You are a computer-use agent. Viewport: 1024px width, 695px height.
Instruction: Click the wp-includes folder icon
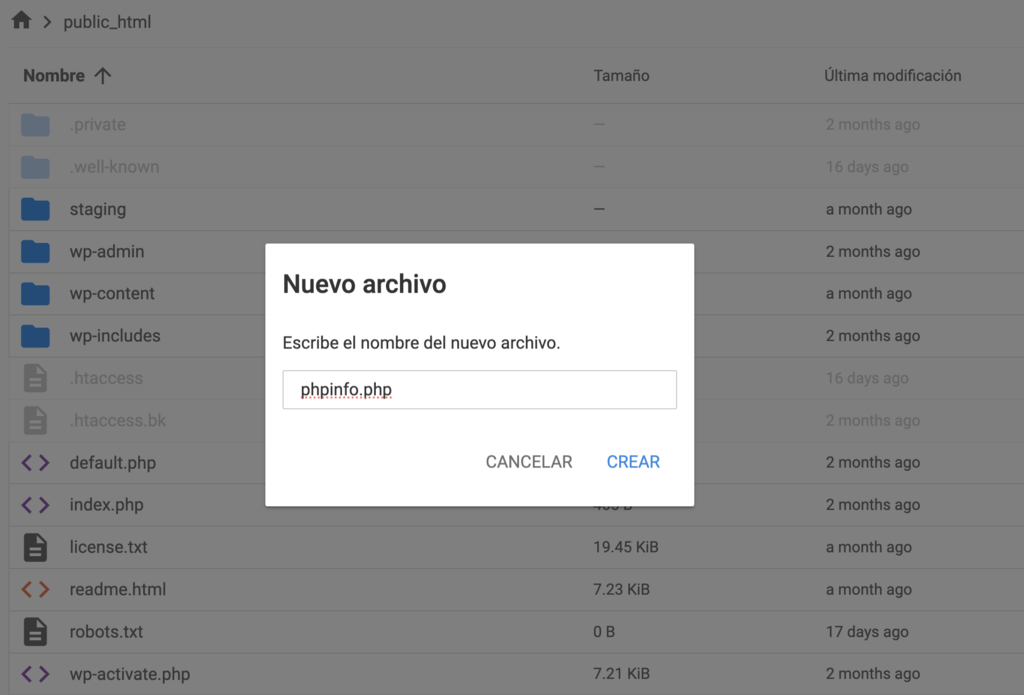(33, 336)
